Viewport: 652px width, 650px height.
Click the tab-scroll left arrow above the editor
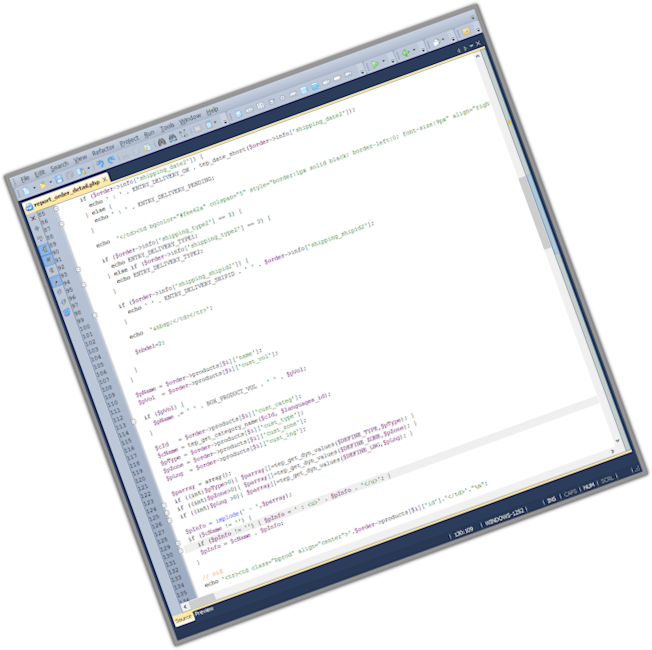(x=459, y=50)
